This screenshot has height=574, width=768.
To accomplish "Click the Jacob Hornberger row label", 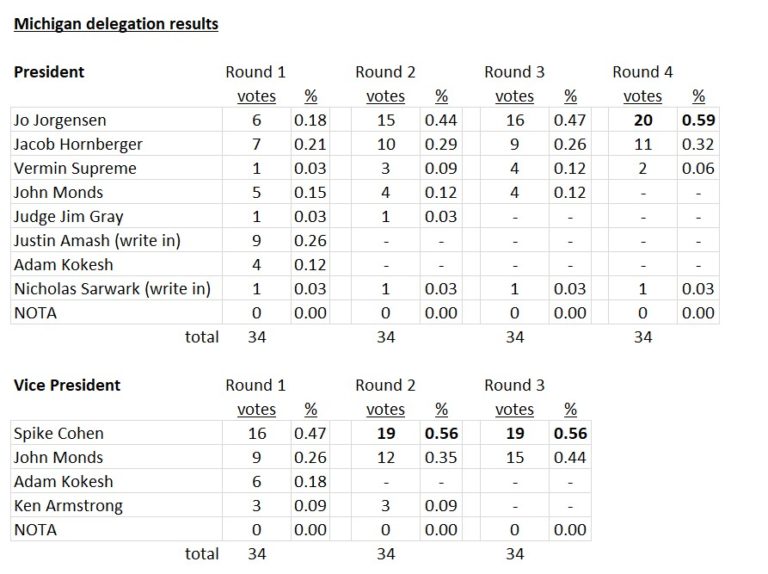I will [x=78, y=144].
